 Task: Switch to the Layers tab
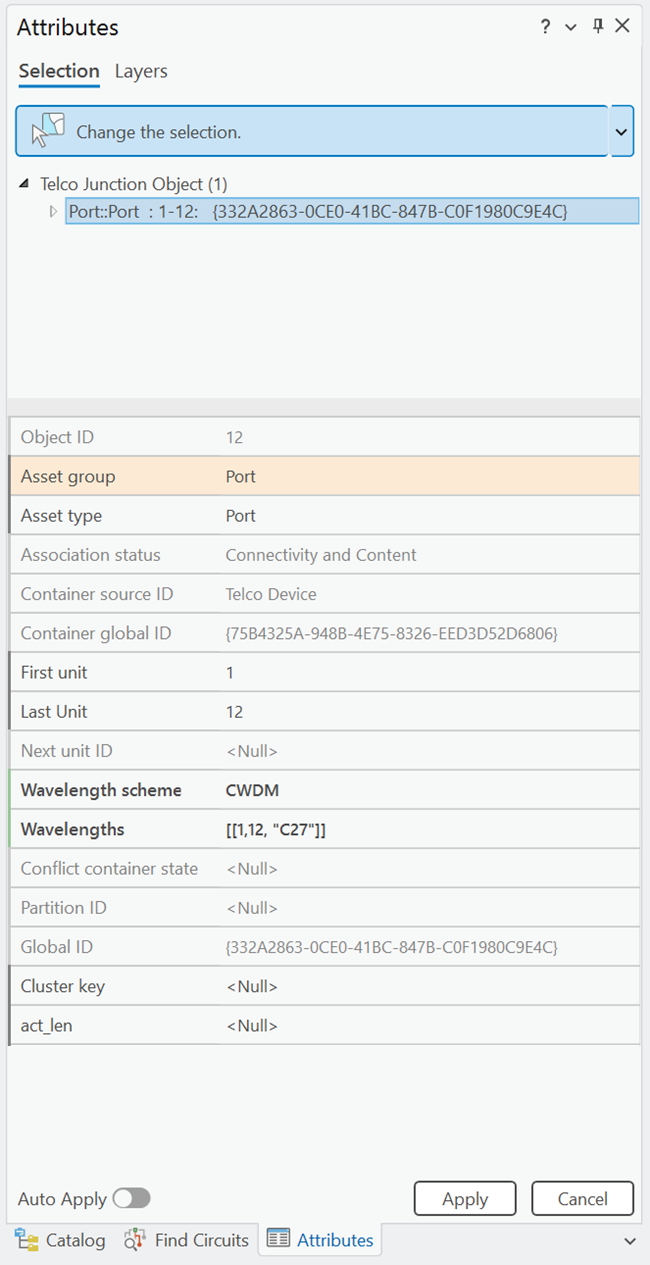coord(141,71)
